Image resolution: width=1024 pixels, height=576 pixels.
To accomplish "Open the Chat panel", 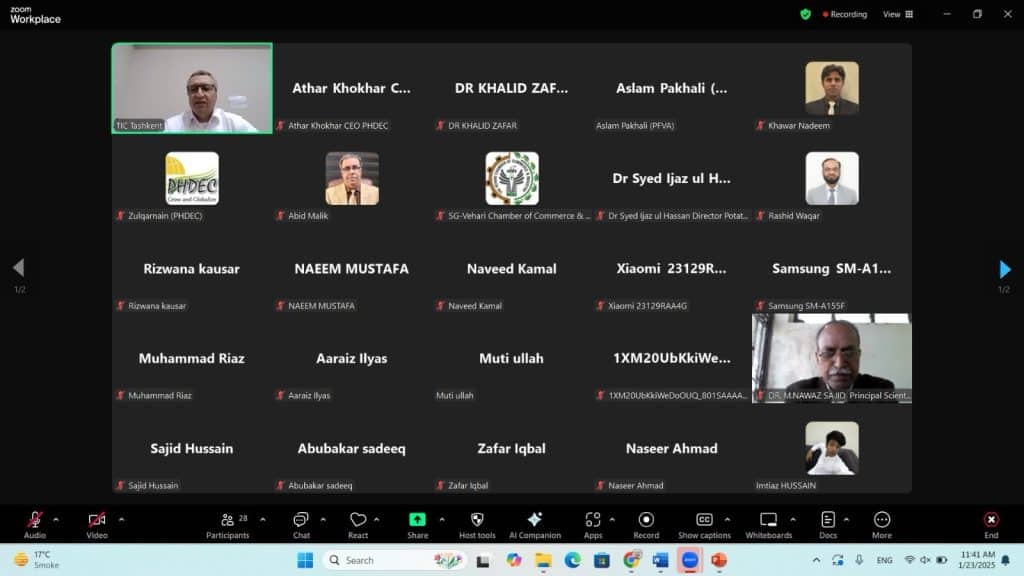I will (x=300, y=521).
